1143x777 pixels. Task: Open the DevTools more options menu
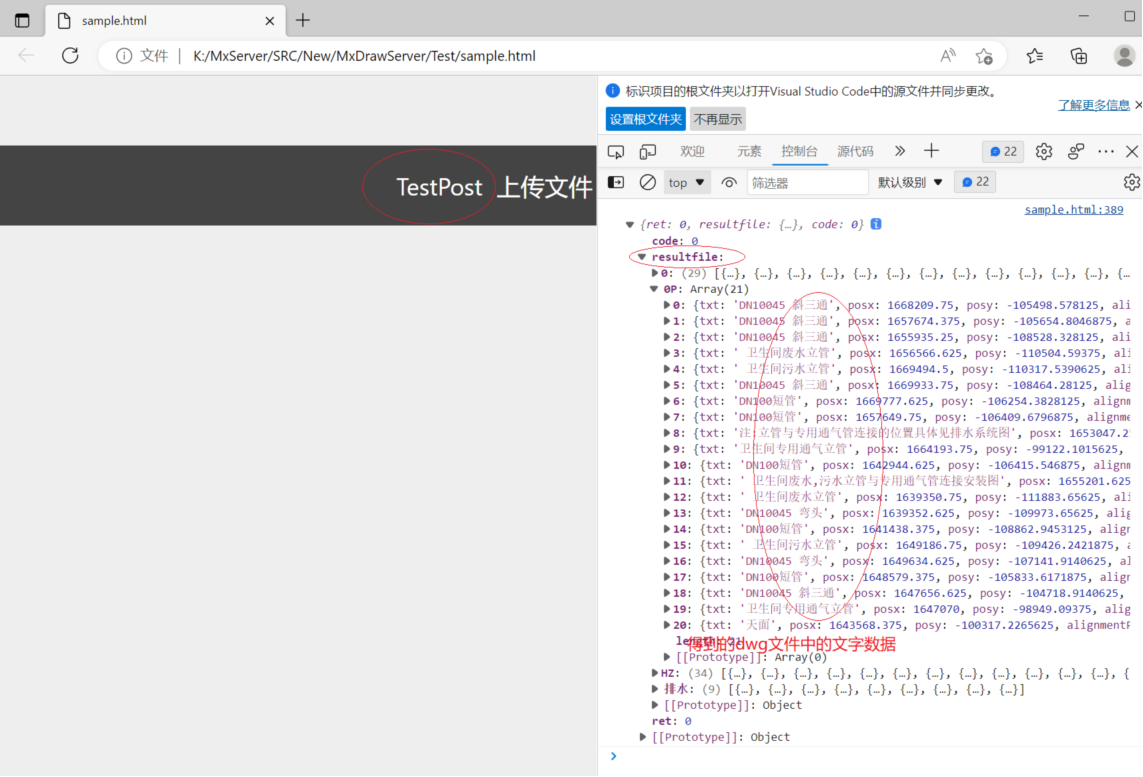click(1106, 152)
